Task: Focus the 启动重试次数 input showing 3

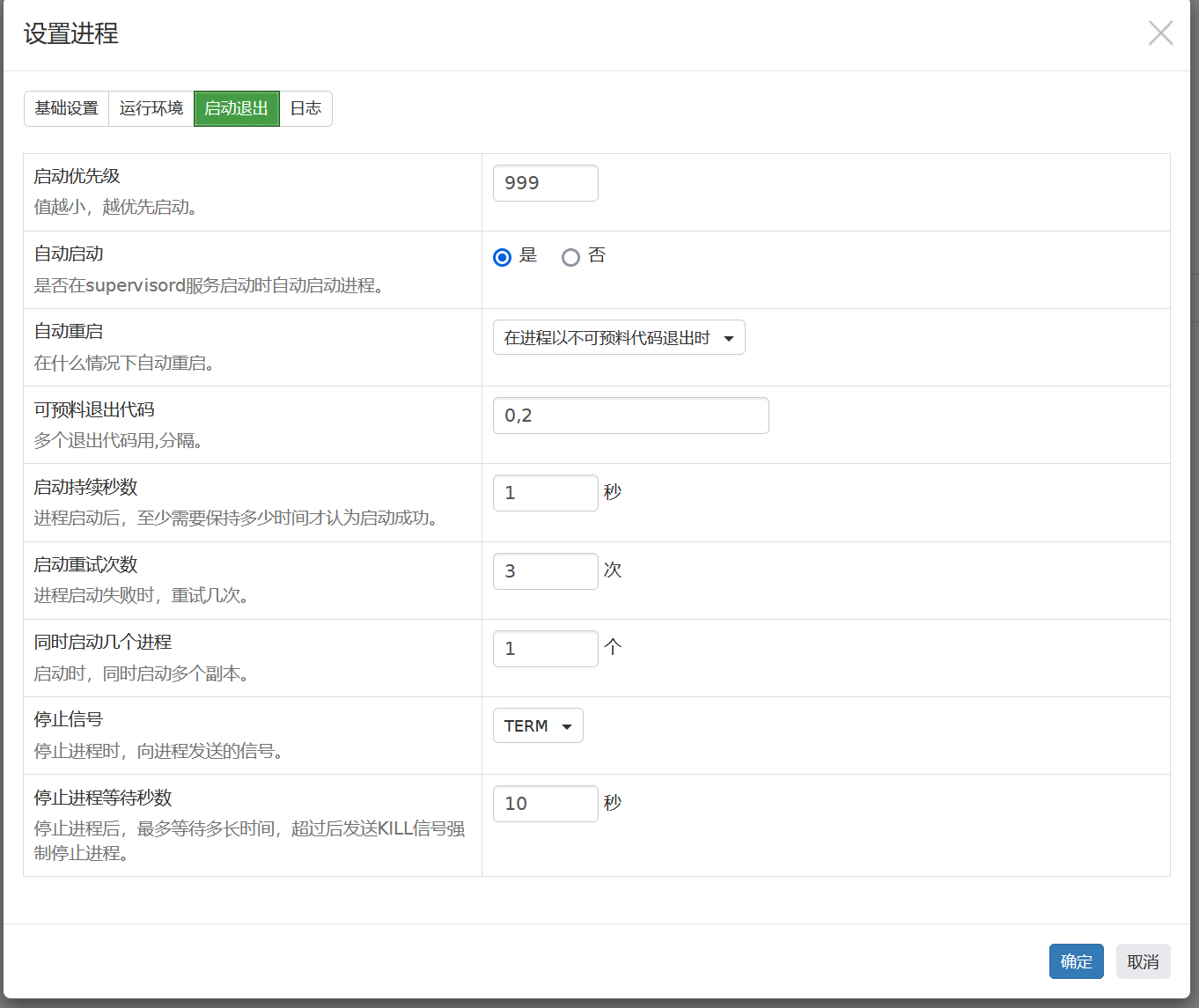Action: 546,571
